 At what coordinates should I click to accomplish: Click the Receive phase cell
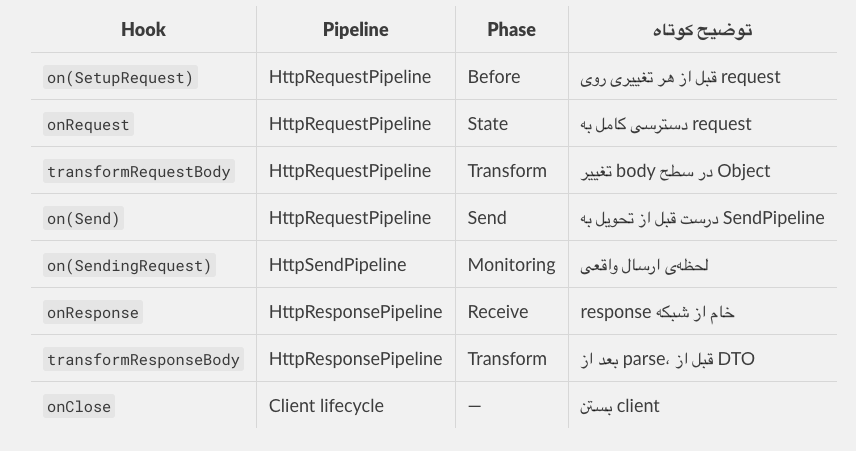(497, 312)
